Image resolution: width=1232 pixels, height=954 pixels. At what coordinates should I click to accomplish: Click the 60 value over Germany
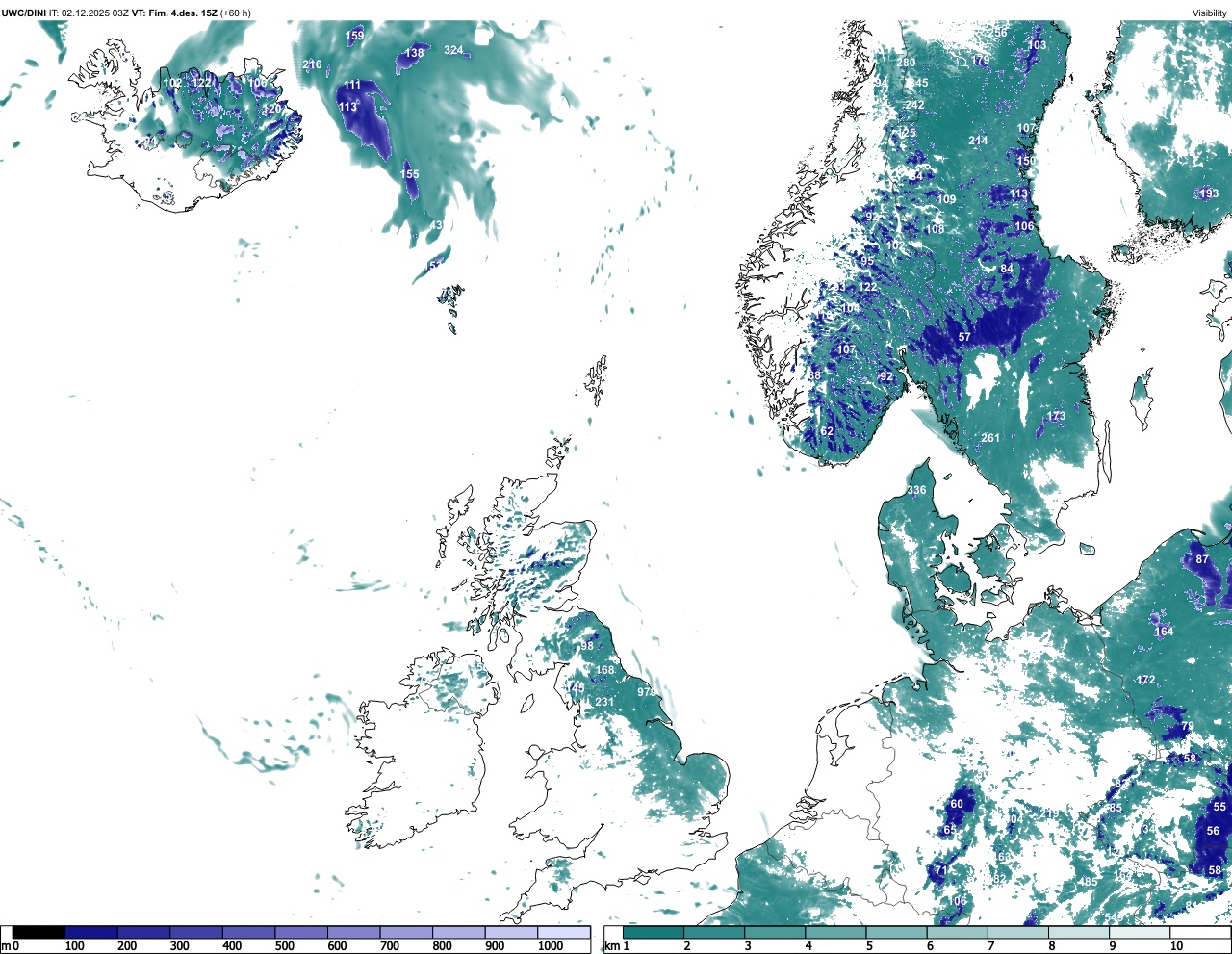click(957, 804)
